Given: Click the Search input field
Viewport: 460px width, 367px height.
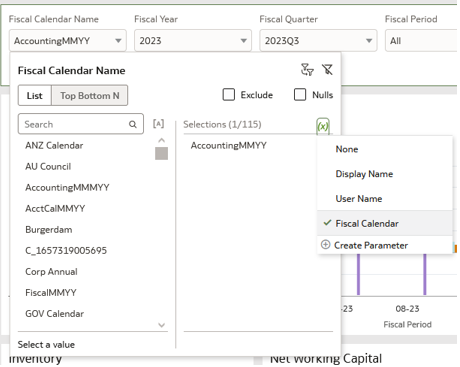Looking at the screenshot, I should [81, 124].
